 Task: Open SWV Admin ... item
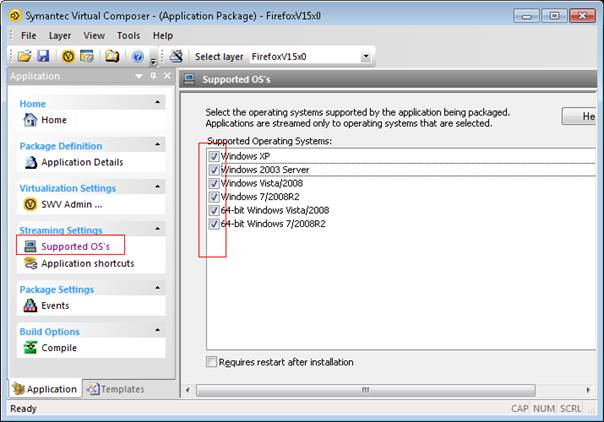click(x=72, y=204)
